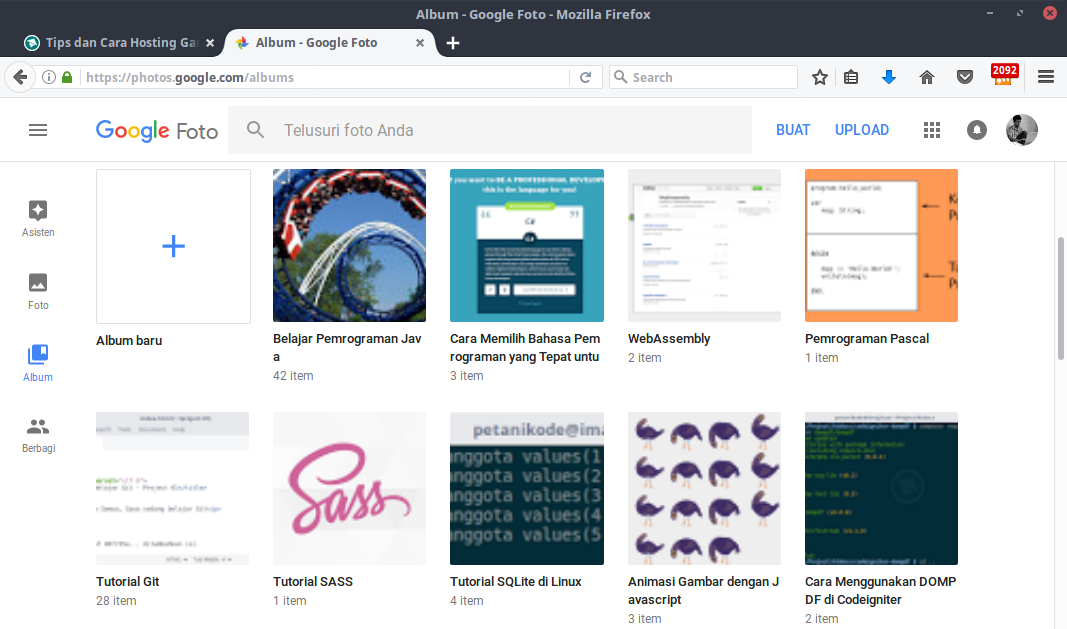The width and height of the screenshot is (1067, 629).
Task: Open a new browser tab
Action: click(453, 43)
